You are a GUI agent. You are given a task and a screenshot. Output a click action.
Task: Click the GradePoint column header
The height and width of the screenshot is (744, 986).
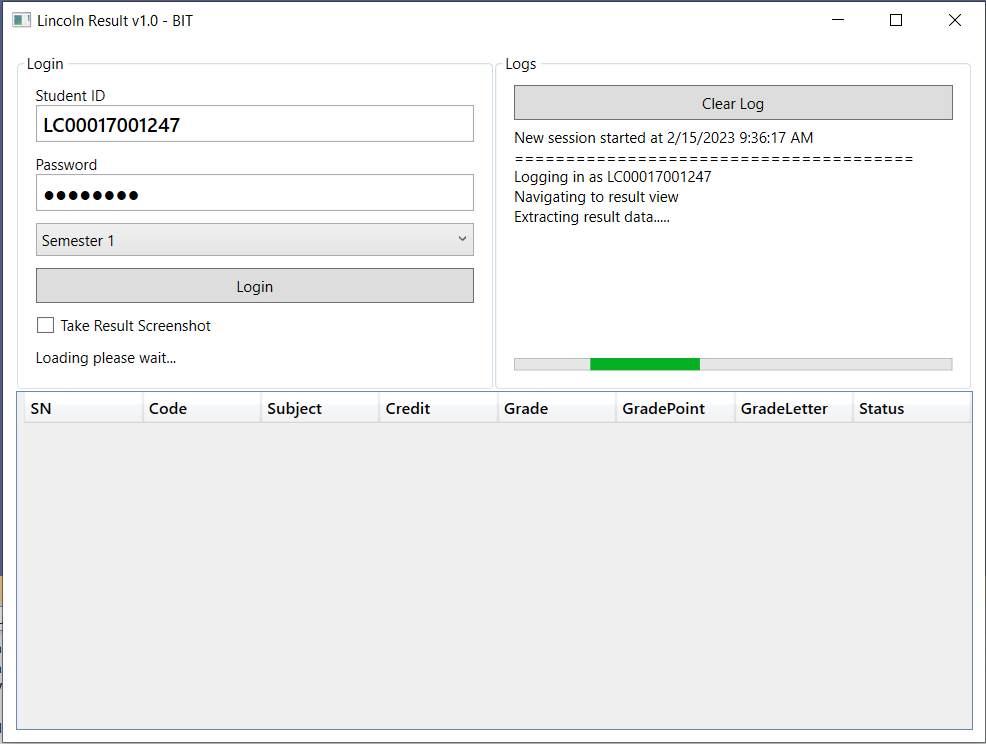pos(663,408)
